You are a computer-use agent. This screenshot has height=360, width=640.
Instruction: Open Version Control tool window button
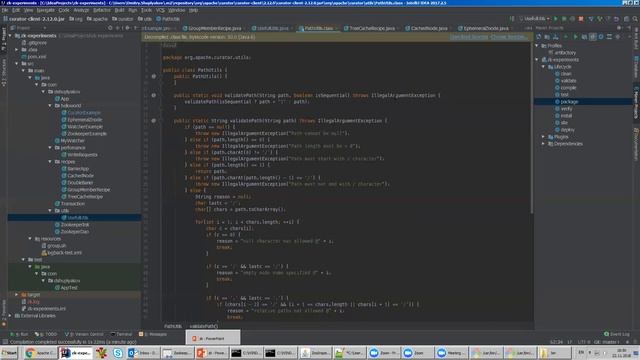point(84,334)
